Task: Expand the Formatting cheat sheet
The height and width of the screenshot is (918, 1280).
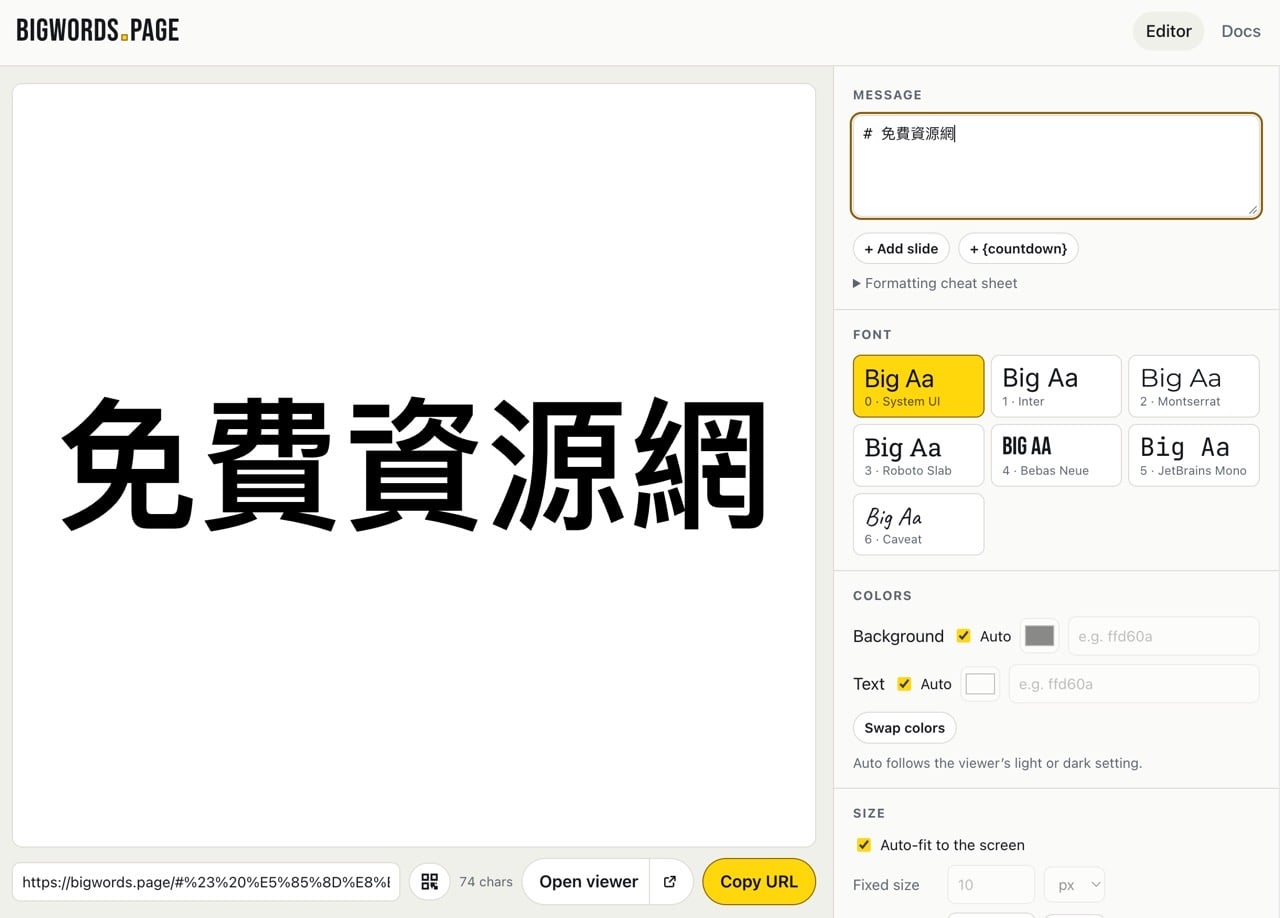Action: tap(935, 283)
